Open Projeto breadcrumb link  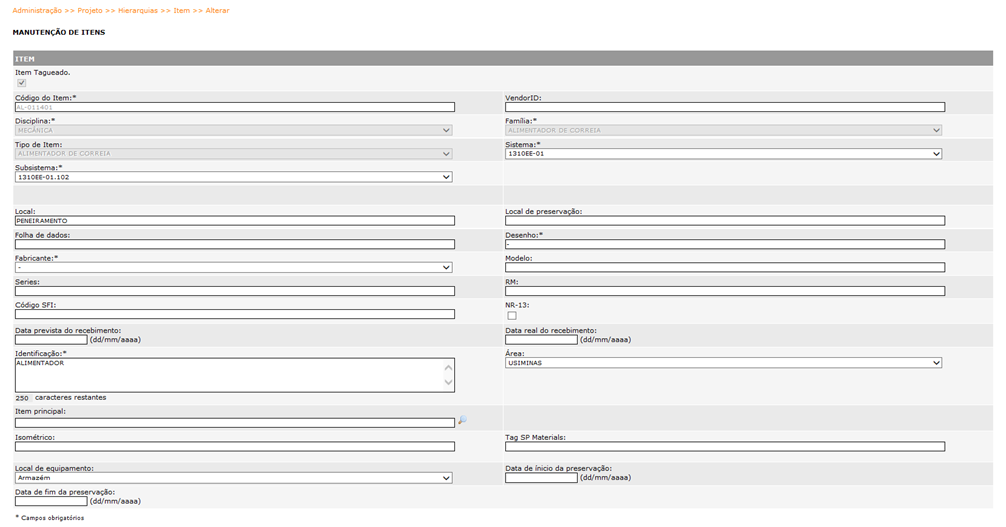(x=90, y=10)
